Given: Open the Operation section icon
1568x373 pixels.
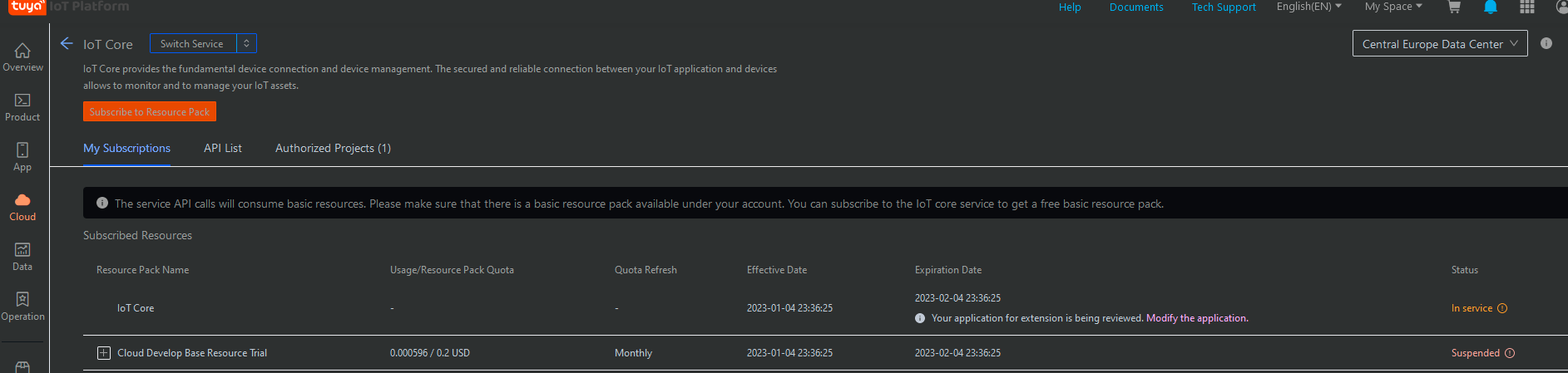Looking at the screenshot, I should [22, 299].
